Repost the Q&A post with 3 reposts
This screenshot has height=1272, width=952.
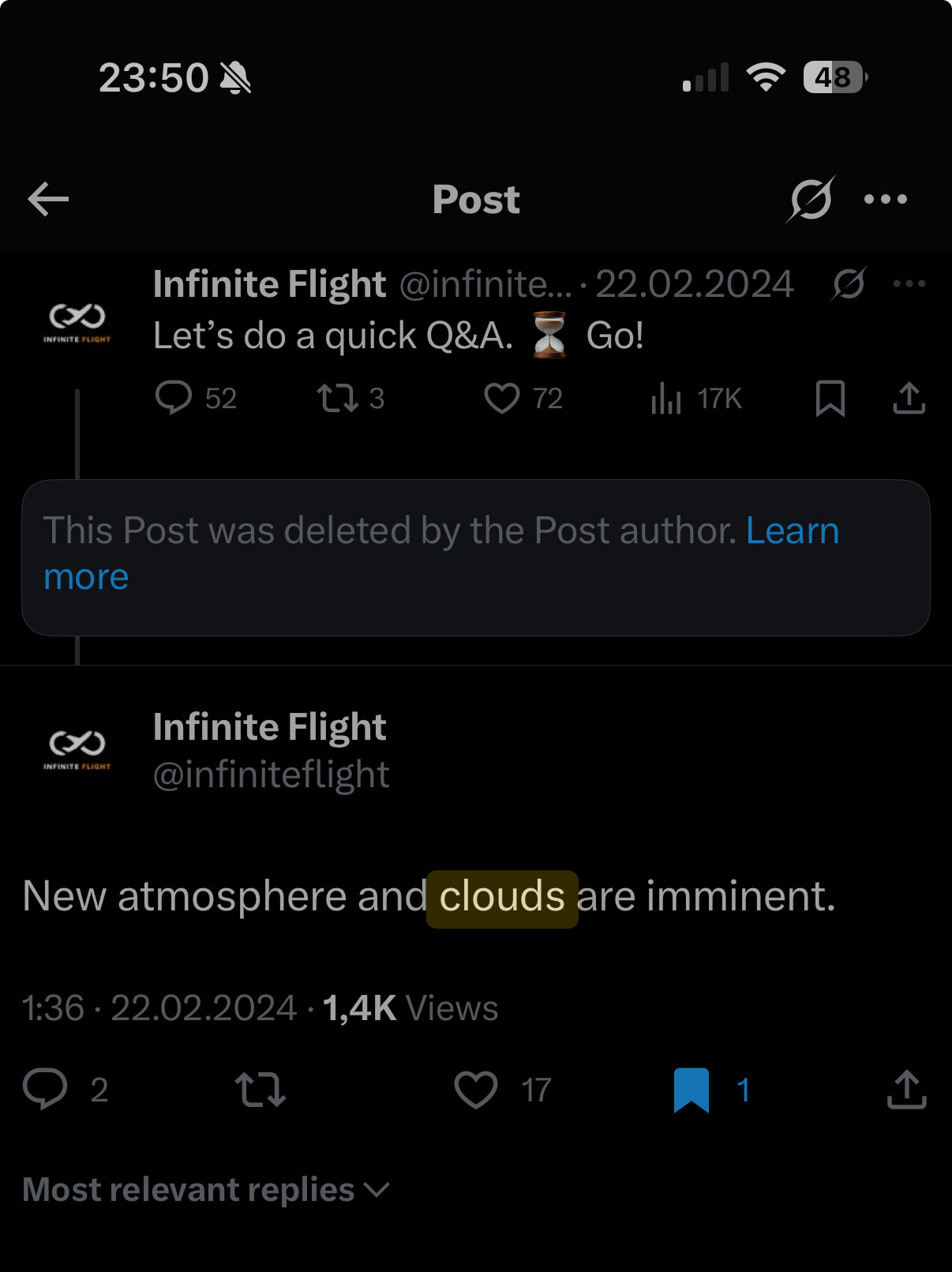pos(338,398)
